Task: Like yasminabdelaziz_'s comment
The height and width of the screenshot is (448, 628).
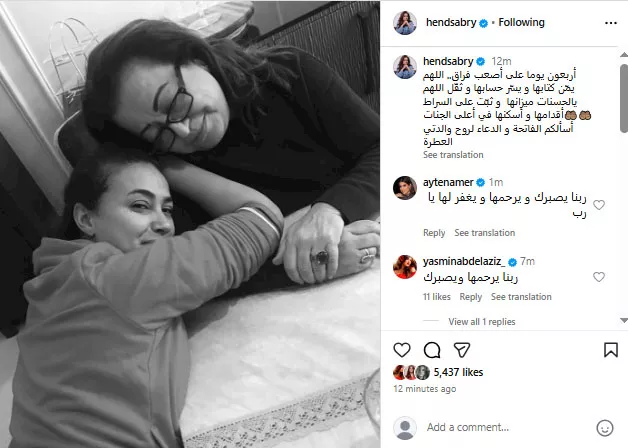Action: (599, 277)
